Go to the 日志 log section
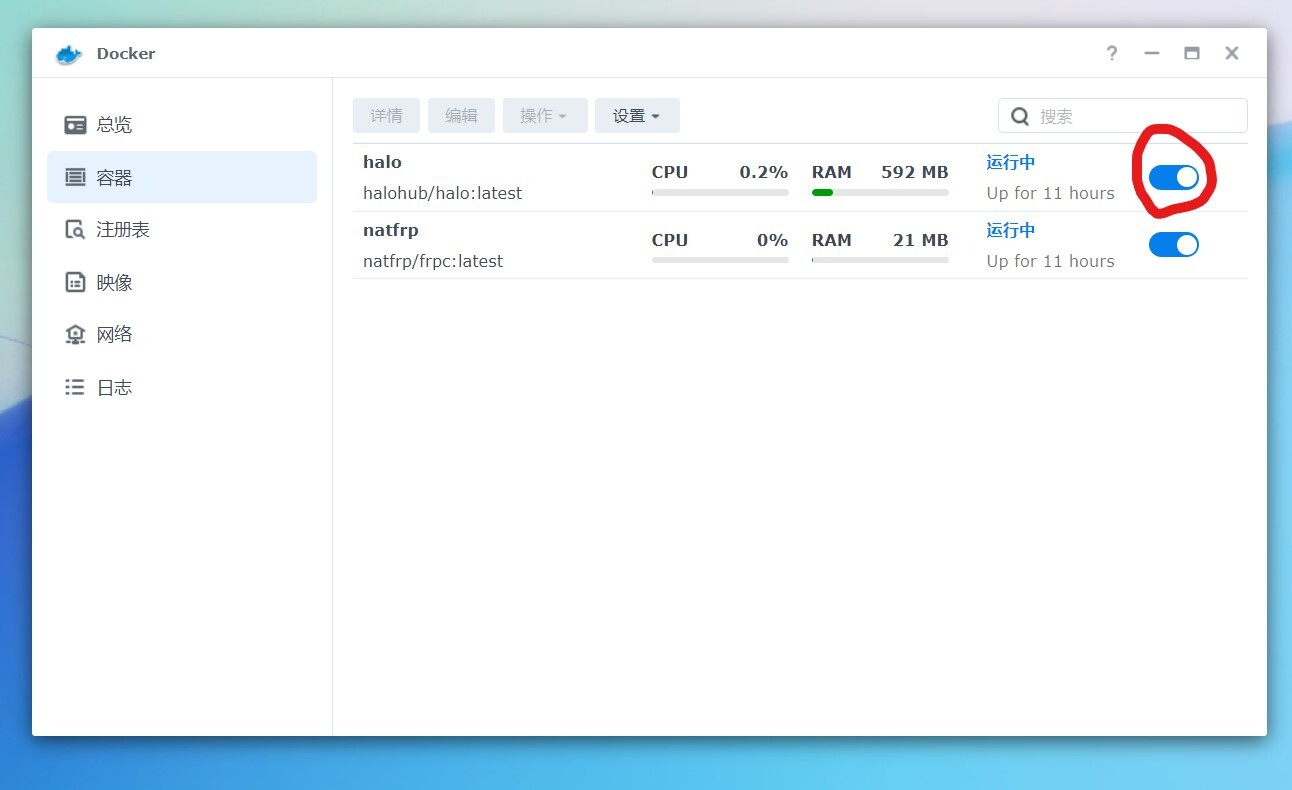This screenshot has height=790, width=1292. [x=114, y=388]
